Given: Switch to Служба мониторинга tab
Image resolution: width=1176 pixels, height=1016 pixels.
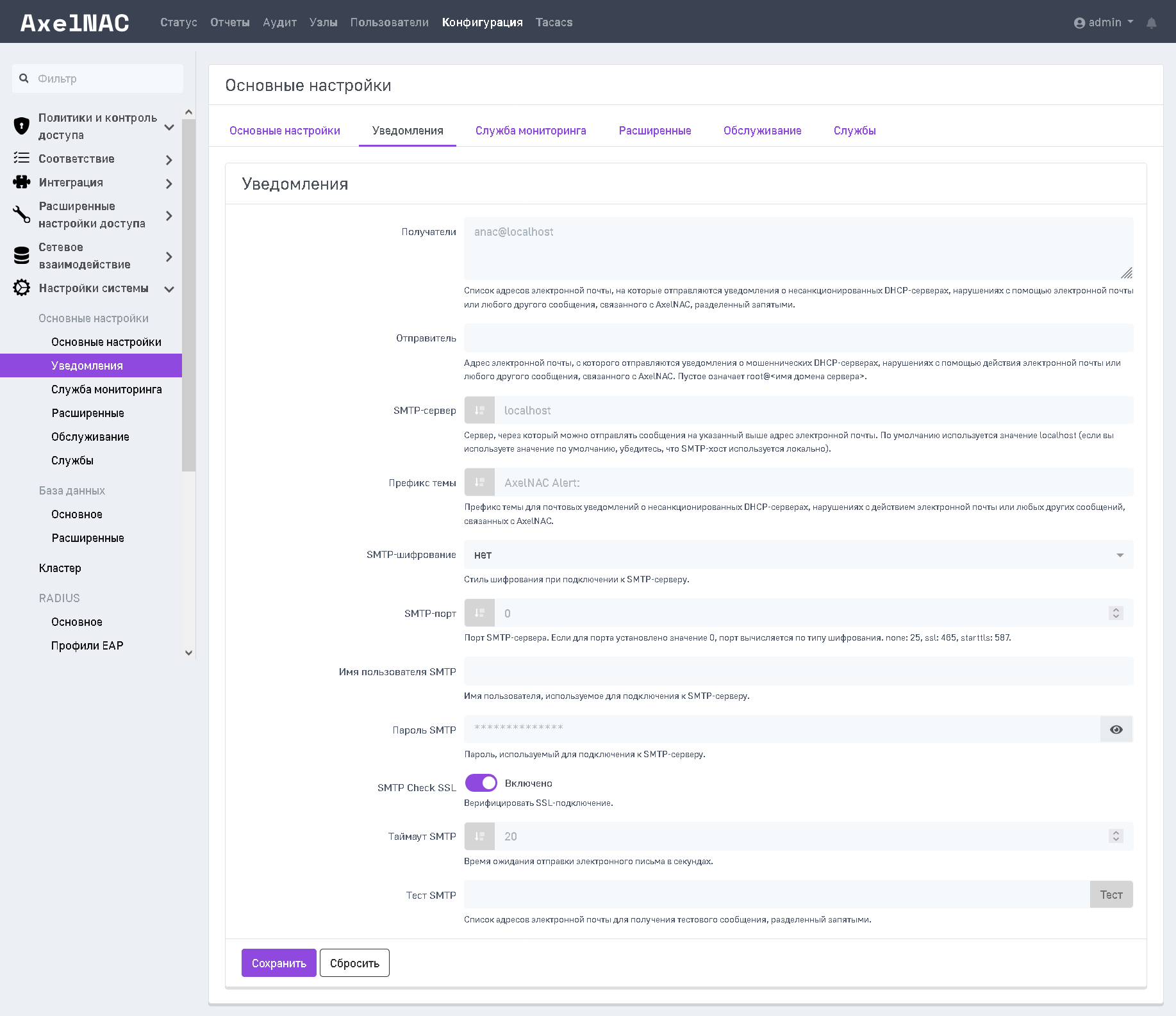Looking at the screenshot, I should click(x=531, y=131).
